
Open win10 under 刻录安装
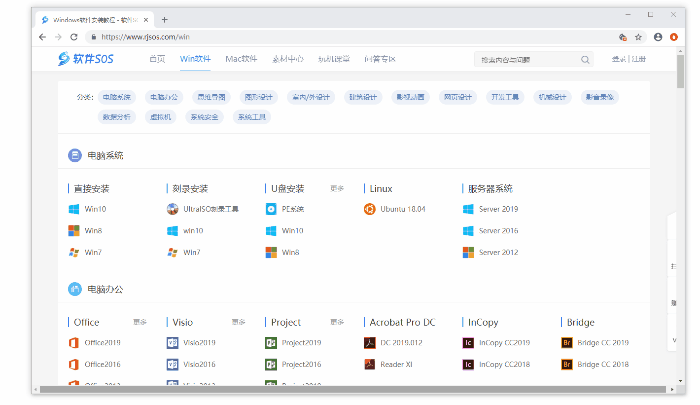(x=185, y=230)
